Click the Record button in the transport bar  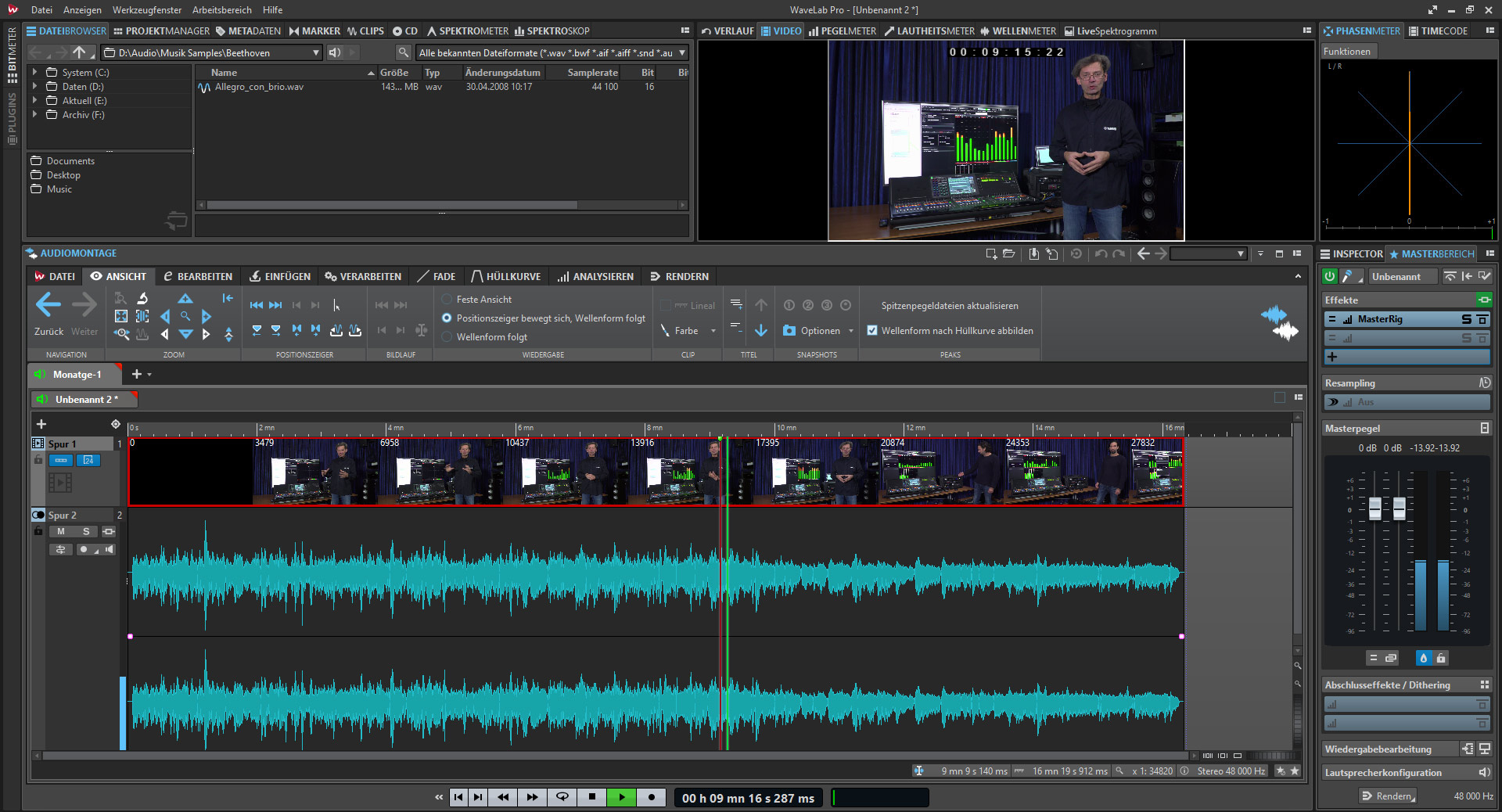651,797
